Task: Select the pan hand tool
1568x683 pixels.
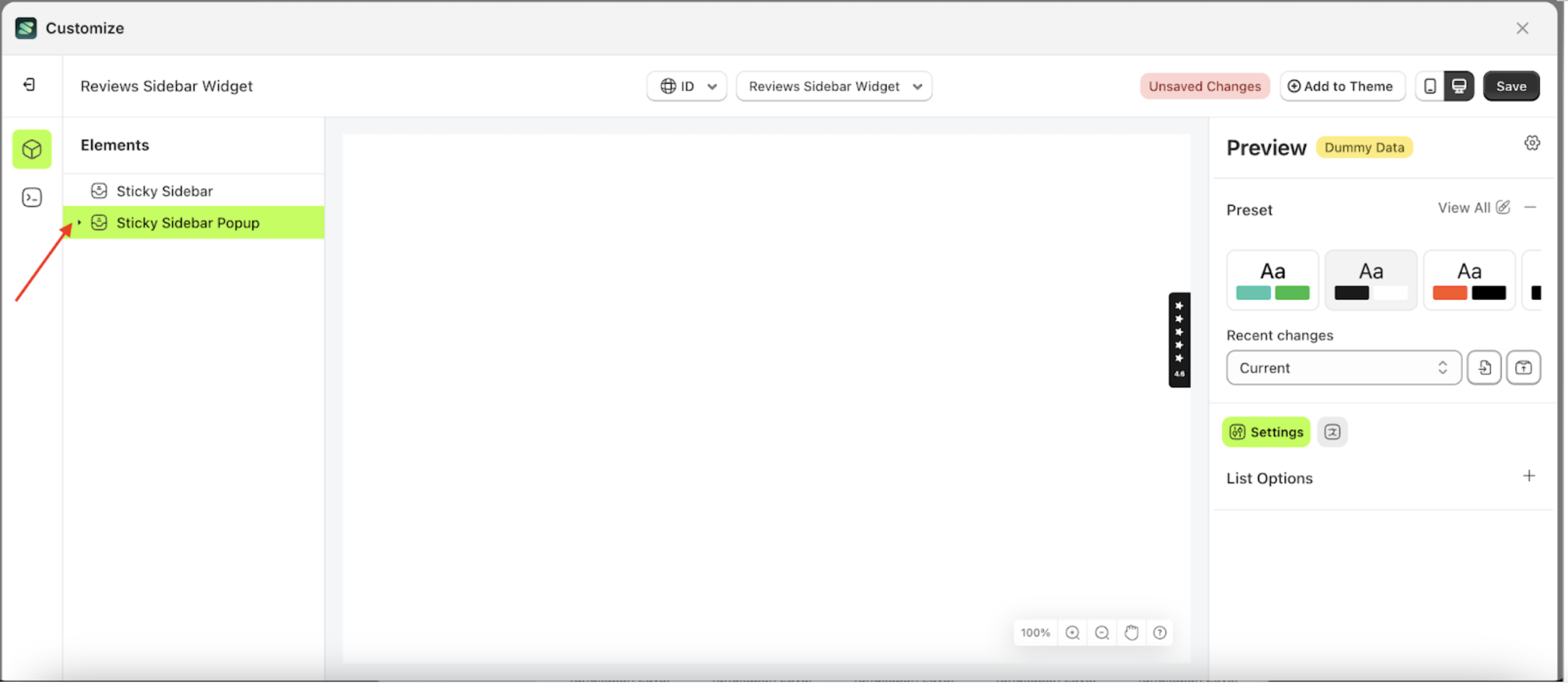Action: [1131, 632]
